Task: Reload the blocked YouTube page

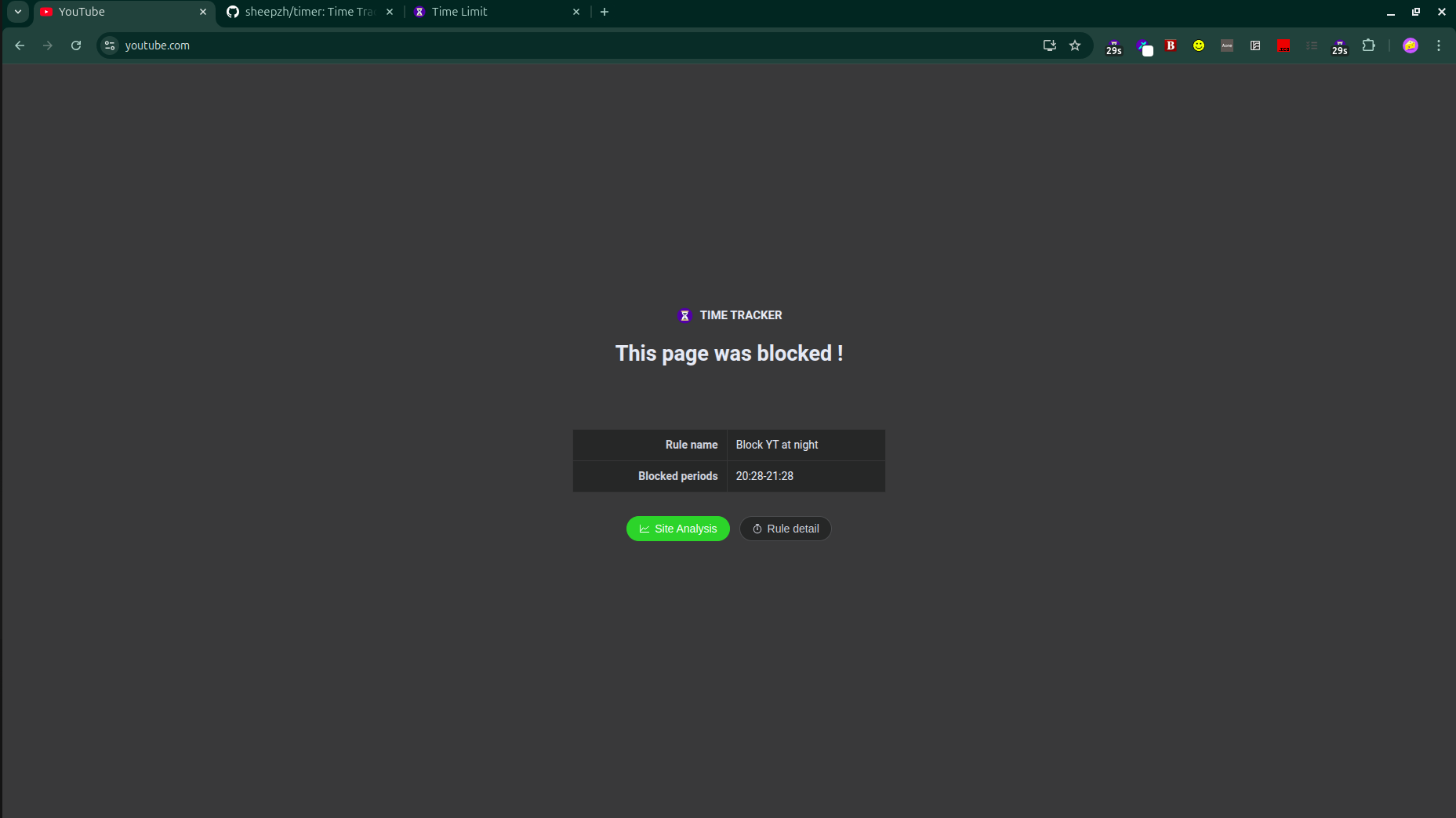Action: (76, 45)
